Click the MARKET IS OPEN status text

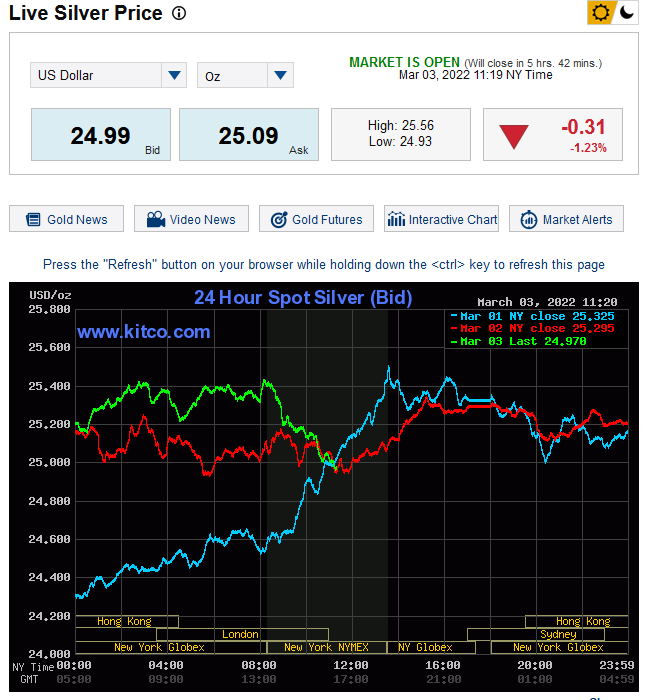[404, 62]
